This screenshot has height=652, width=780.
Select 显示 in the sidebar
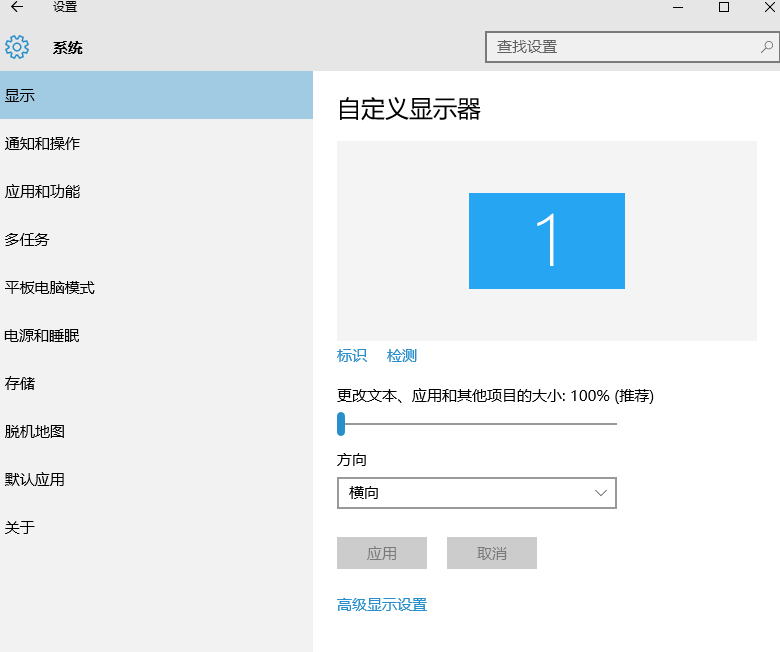click(20, 96)
